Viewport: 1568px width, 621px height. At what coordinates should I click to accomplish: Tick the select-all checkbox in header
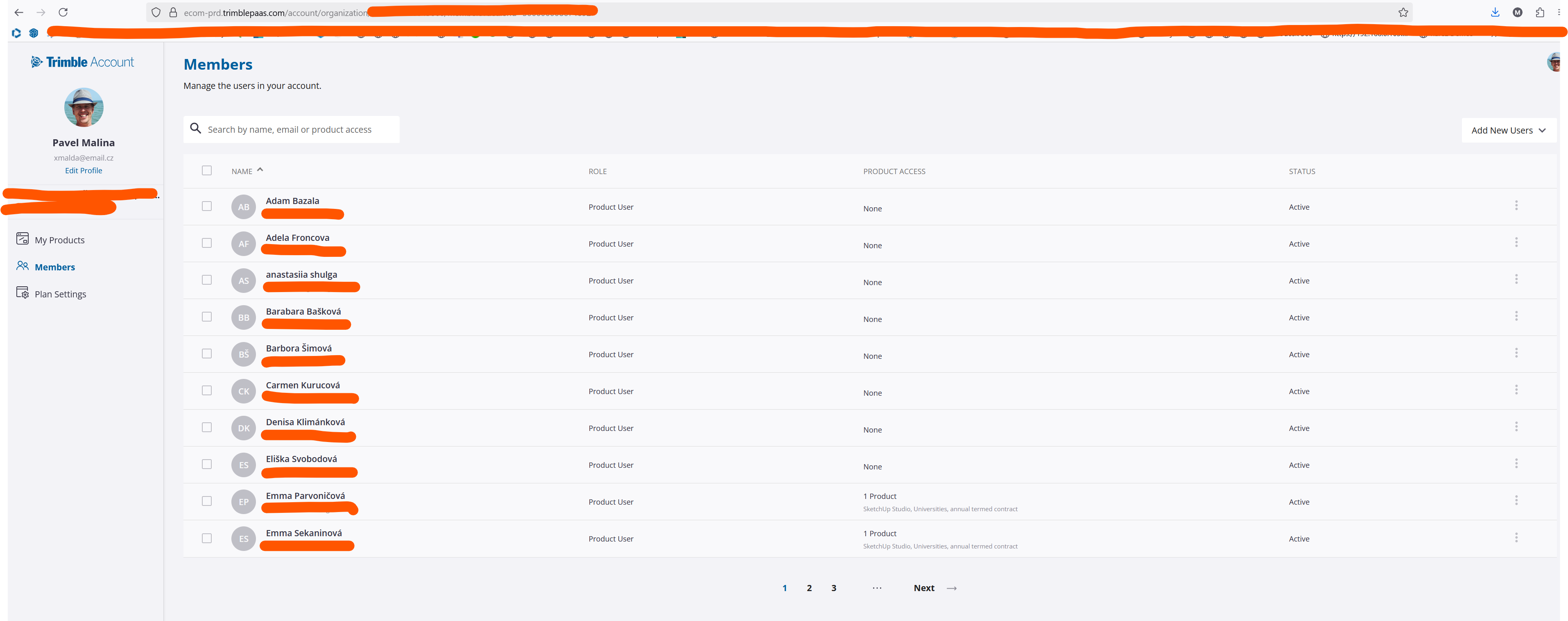click(207, 170)
